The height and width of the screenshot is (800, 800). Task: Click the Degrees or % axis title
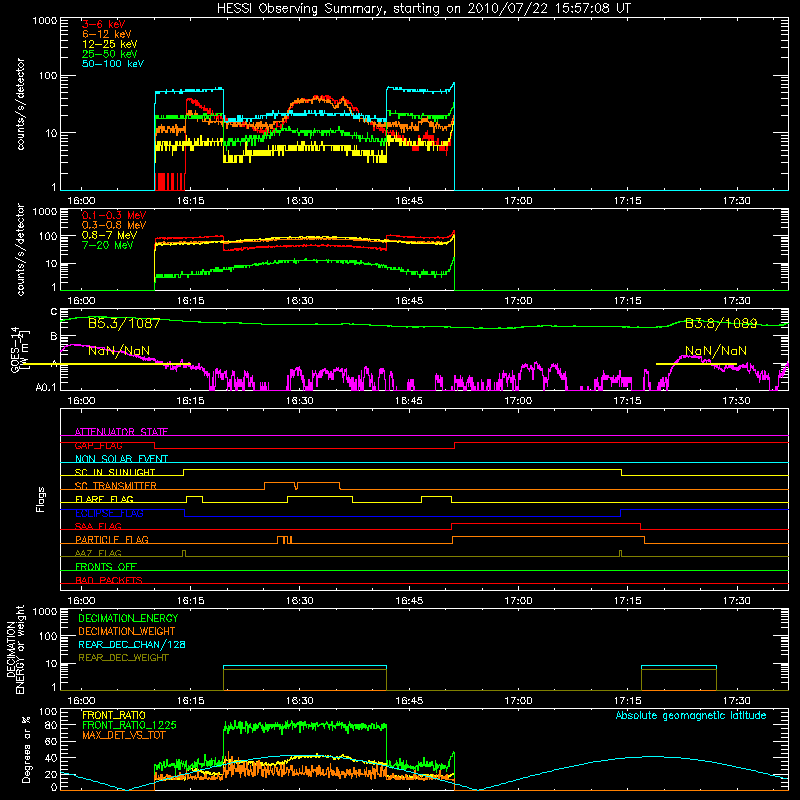26,749
